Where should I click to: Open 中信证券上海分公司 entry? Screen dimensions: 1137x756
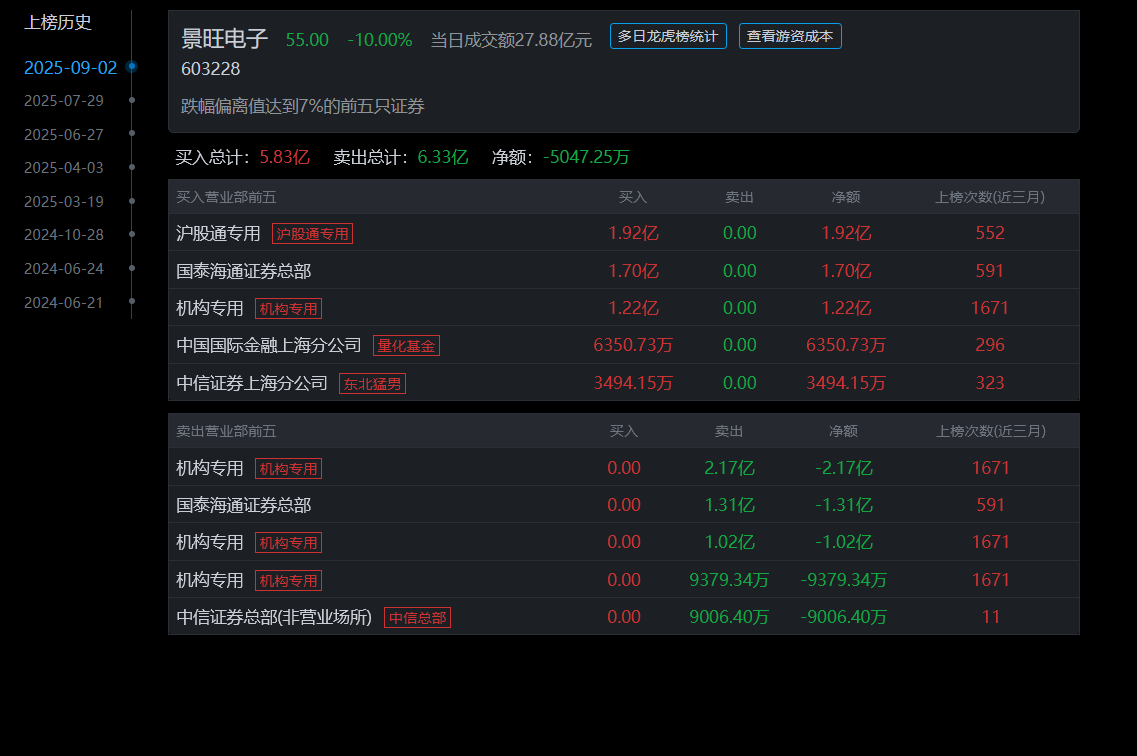(252, 383)
